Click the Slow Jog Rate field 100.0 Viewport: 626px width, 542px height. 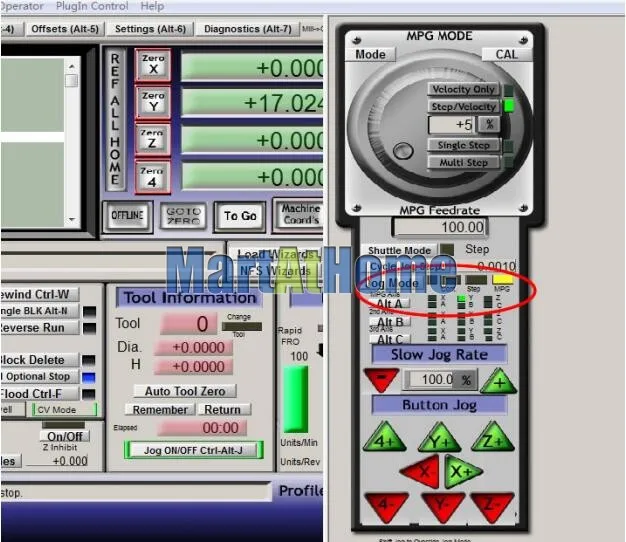tap(431, 380)
